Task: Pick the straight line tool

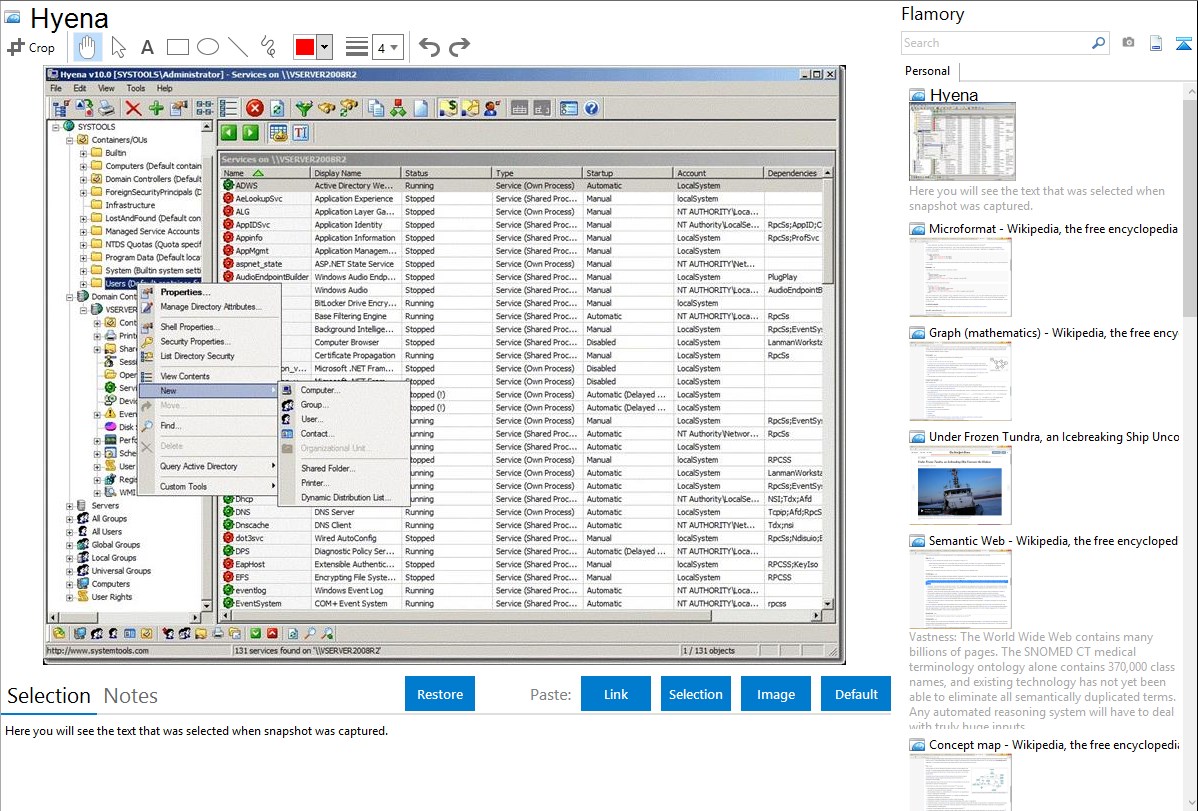Action: tap(238, 47)
